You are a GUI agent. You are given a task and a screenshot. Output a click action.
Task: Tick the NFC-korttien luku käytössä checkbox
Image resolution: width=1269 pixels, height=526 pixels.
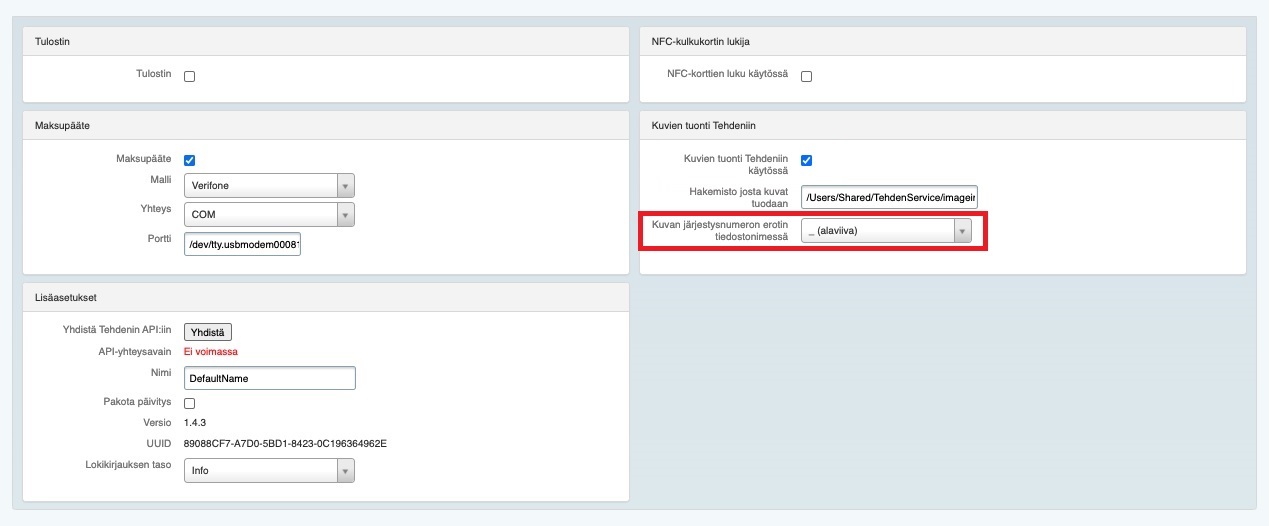point(806,76)
